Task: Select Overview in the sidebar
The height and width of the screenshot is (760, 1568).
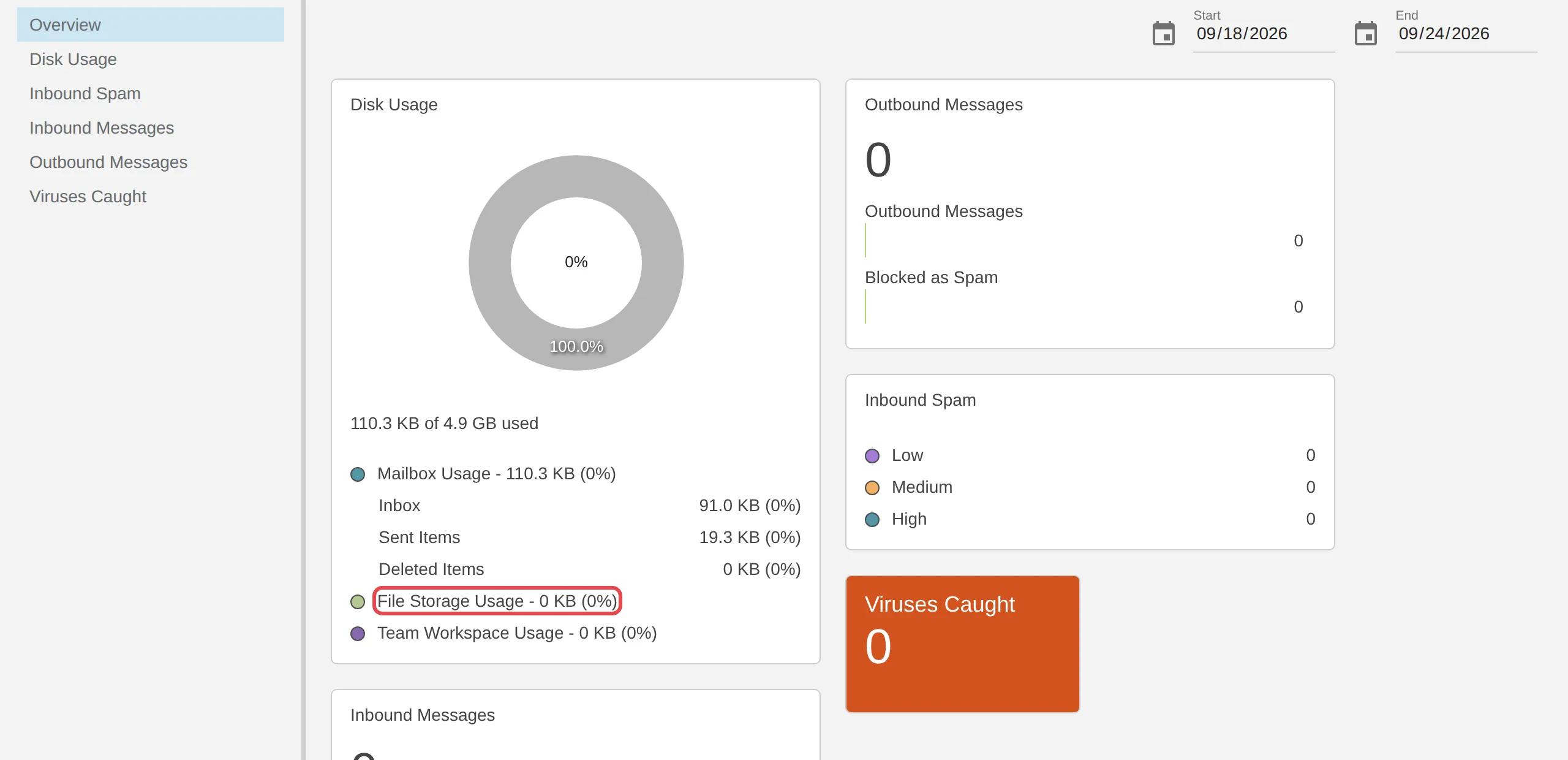Action: (151, 25)
